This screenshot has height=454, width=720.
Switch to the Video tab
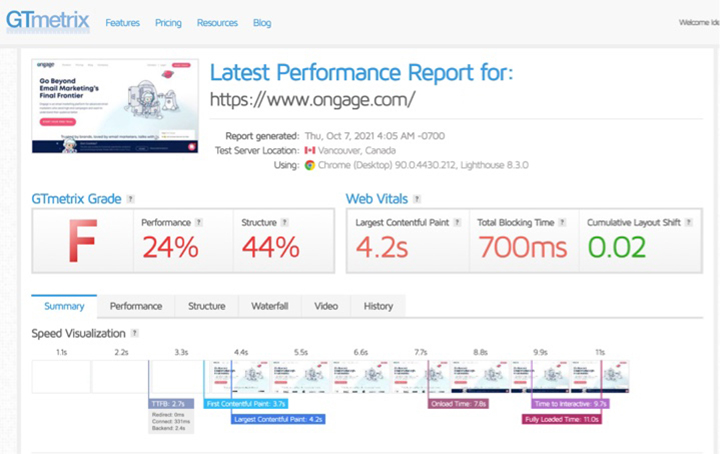[325, 306]
